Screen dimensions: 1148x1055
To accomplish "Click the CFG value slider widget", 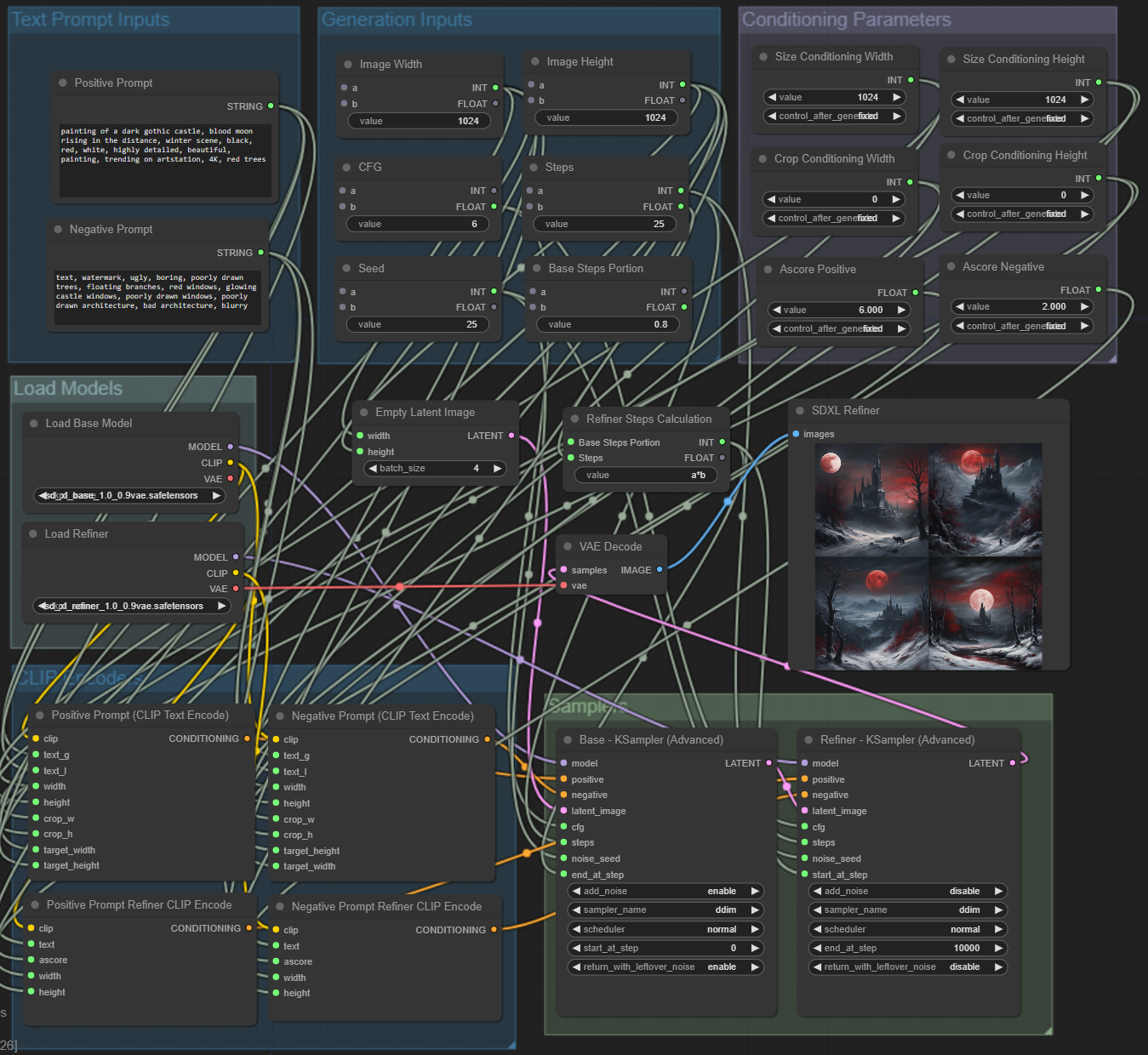I will tap(418, 224).
